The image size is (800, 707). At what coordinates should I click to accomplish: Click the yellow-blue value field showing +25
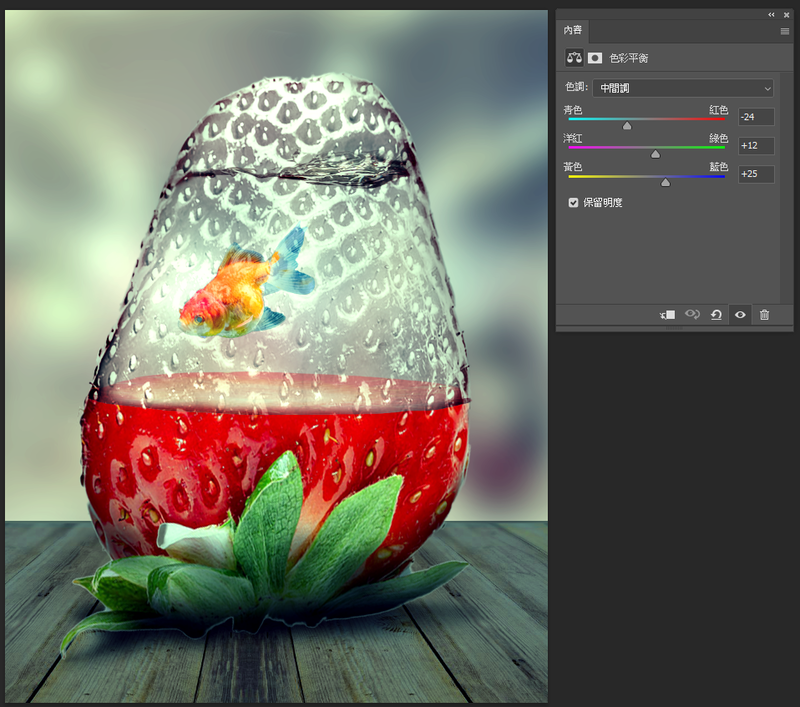(755, 175)
